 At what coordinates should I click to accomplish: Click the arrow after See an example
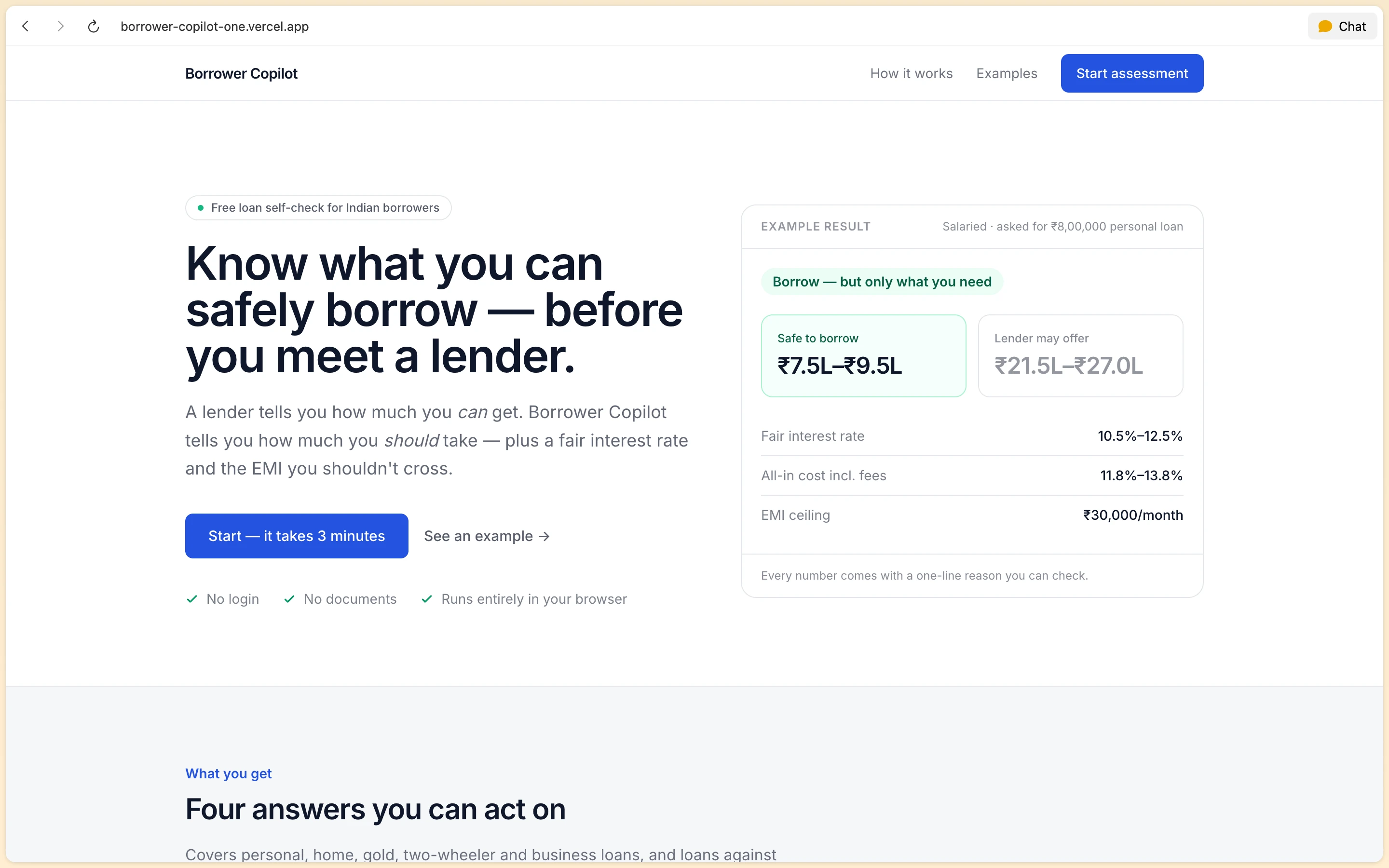(x=544, y=536)
